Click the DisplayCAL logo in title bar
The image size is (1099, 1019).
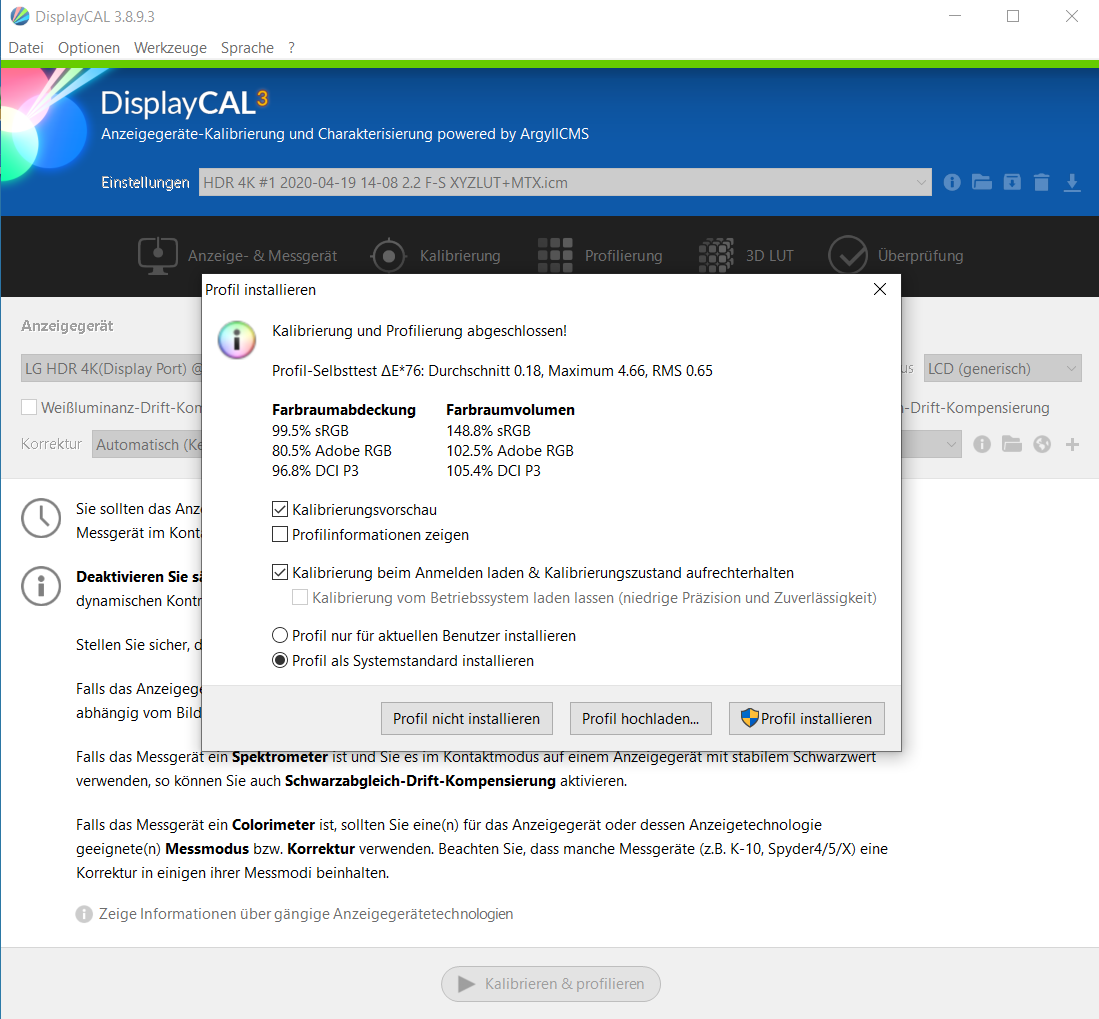[20, 16]
